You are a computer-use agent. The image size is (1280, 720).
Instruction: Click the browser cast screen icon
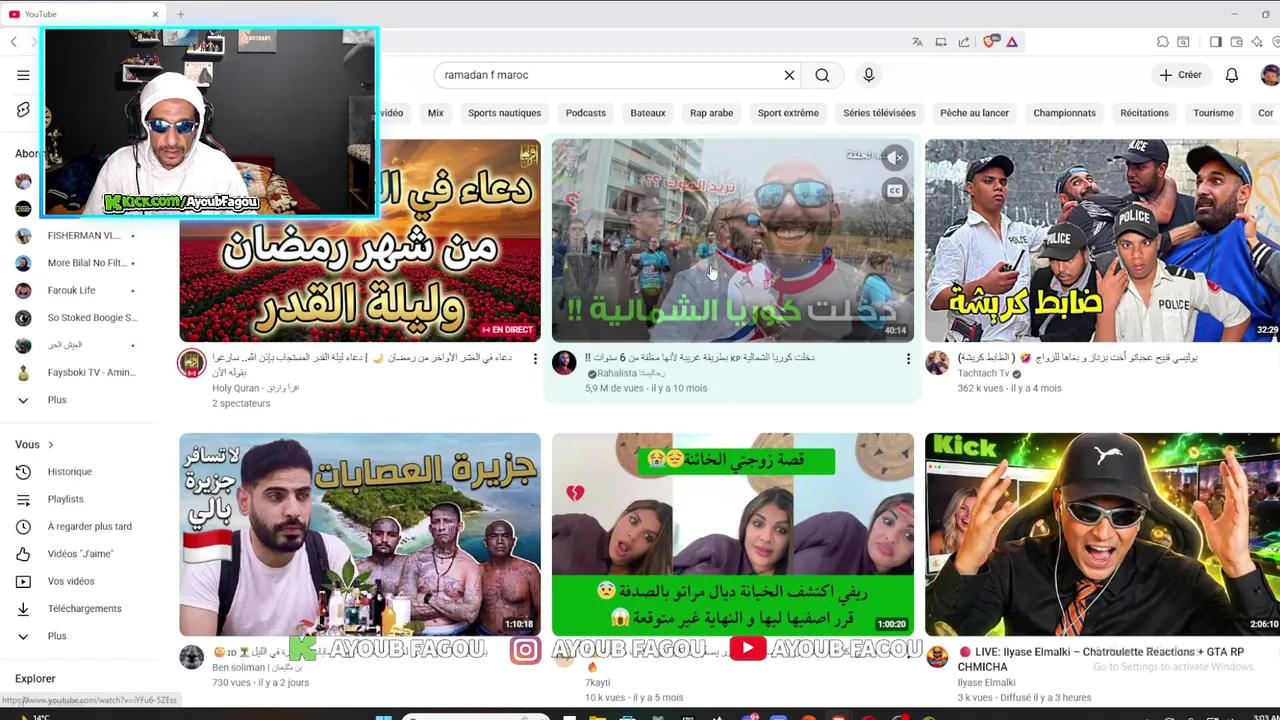point(941,42)
